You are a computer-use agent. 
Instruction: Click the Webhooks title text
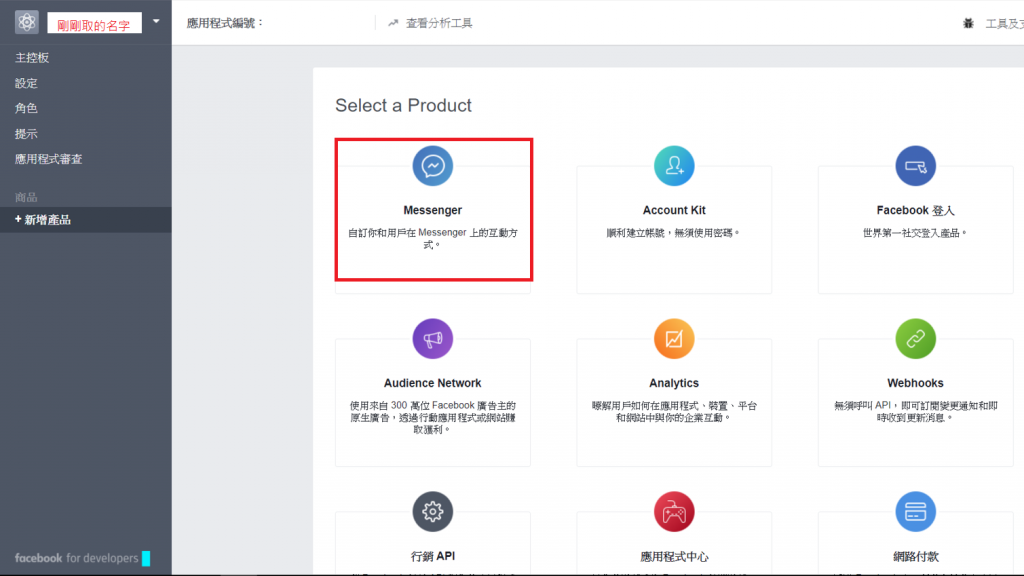[x=915, y=383]
